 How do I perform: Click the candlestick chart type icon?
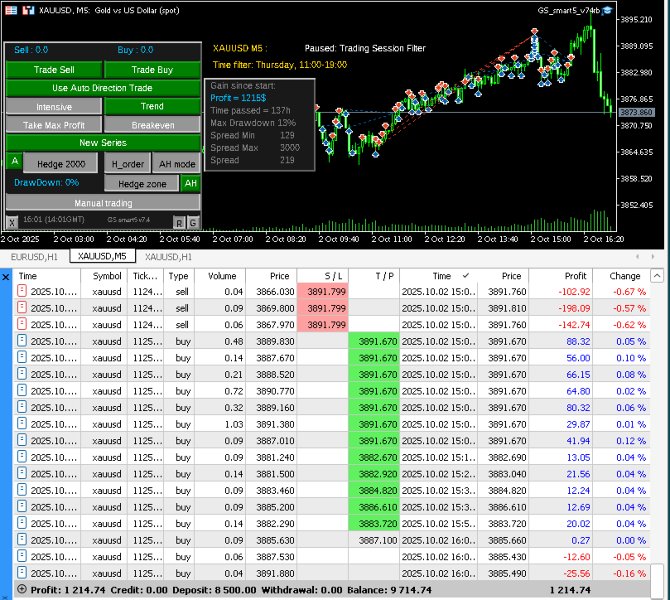[x=29, y=10]
